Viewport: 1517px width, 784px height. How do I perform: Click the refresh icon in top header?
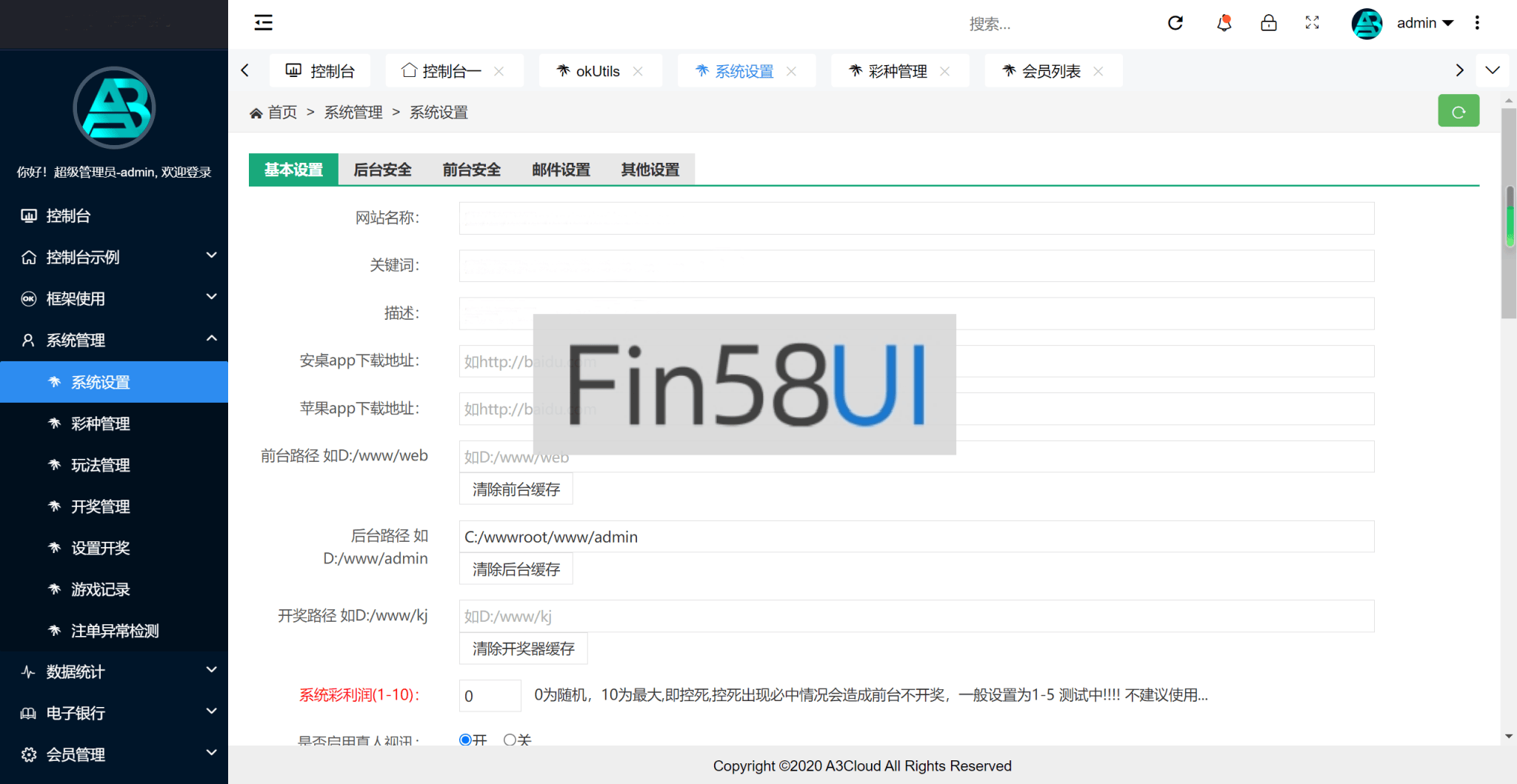click(1176, 23)
